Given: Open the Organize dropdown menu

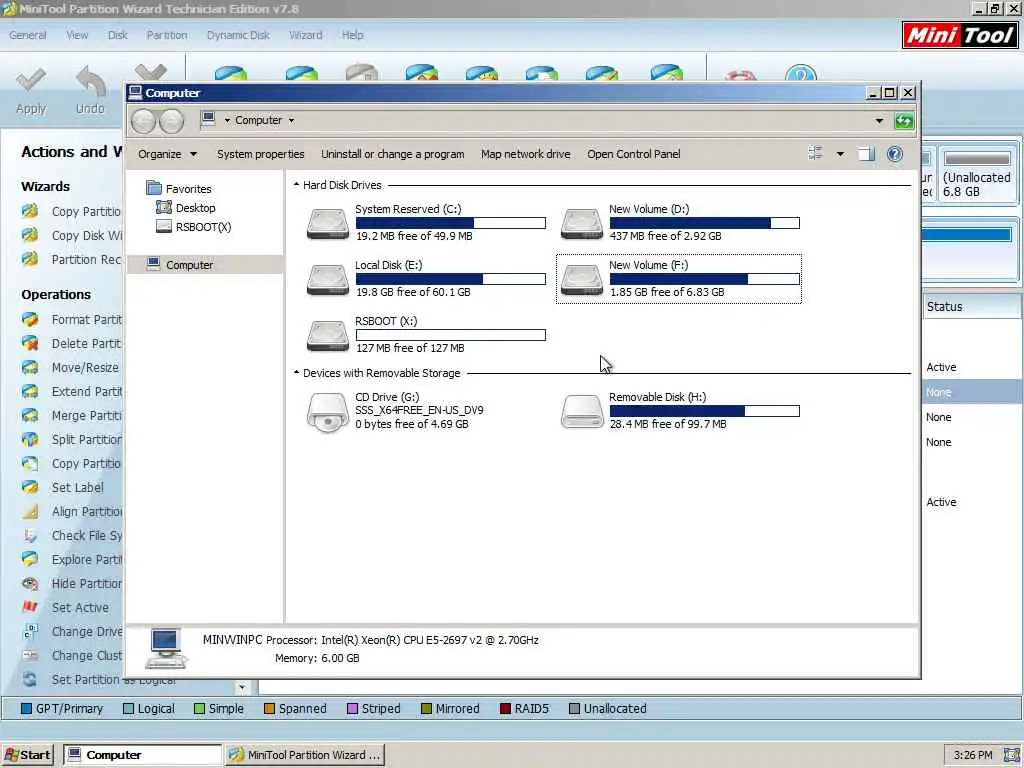Looking at the screenshot, I should click(167, 154).
